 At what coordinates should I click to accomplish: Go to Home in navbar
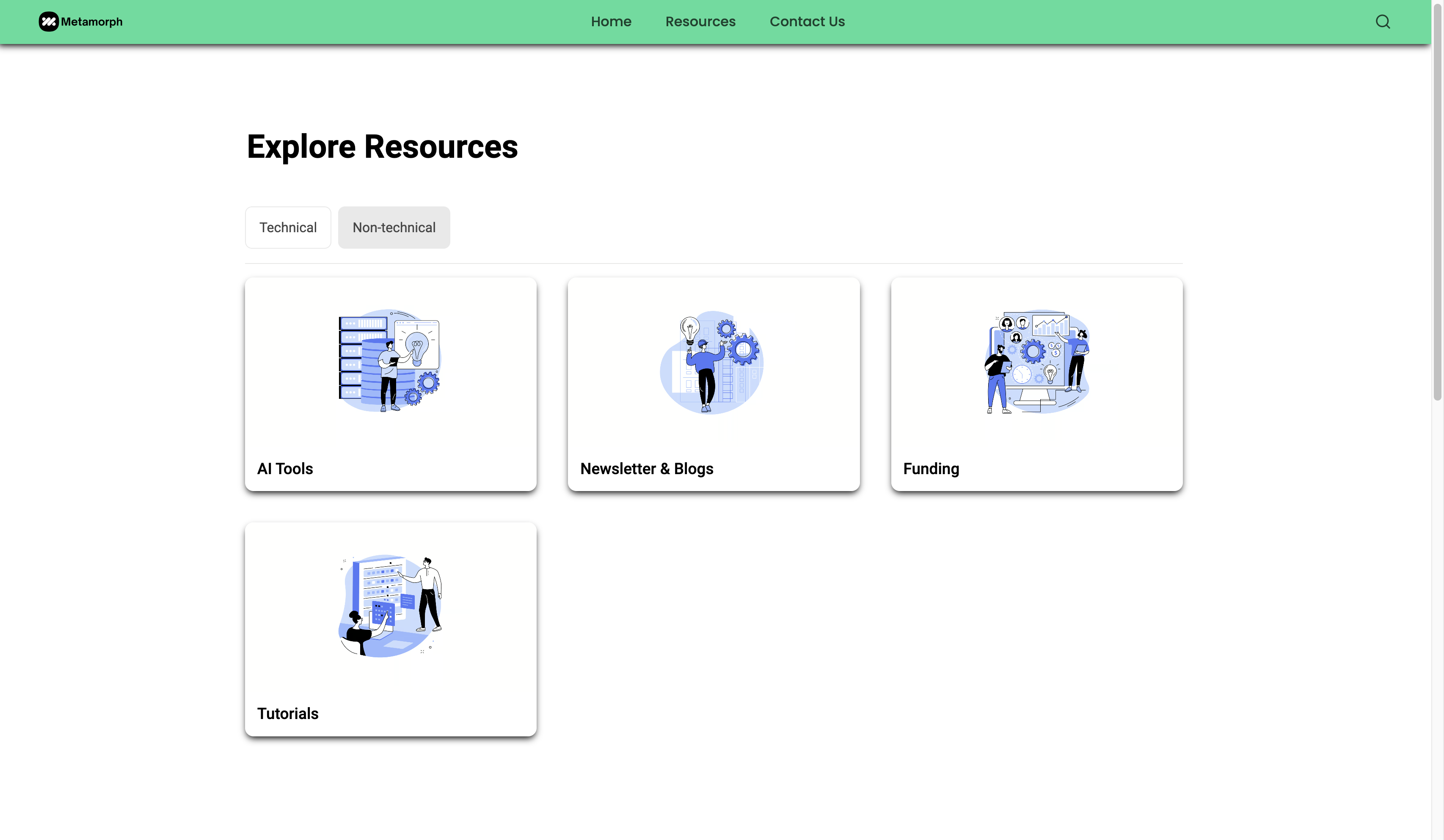point(611,22)
